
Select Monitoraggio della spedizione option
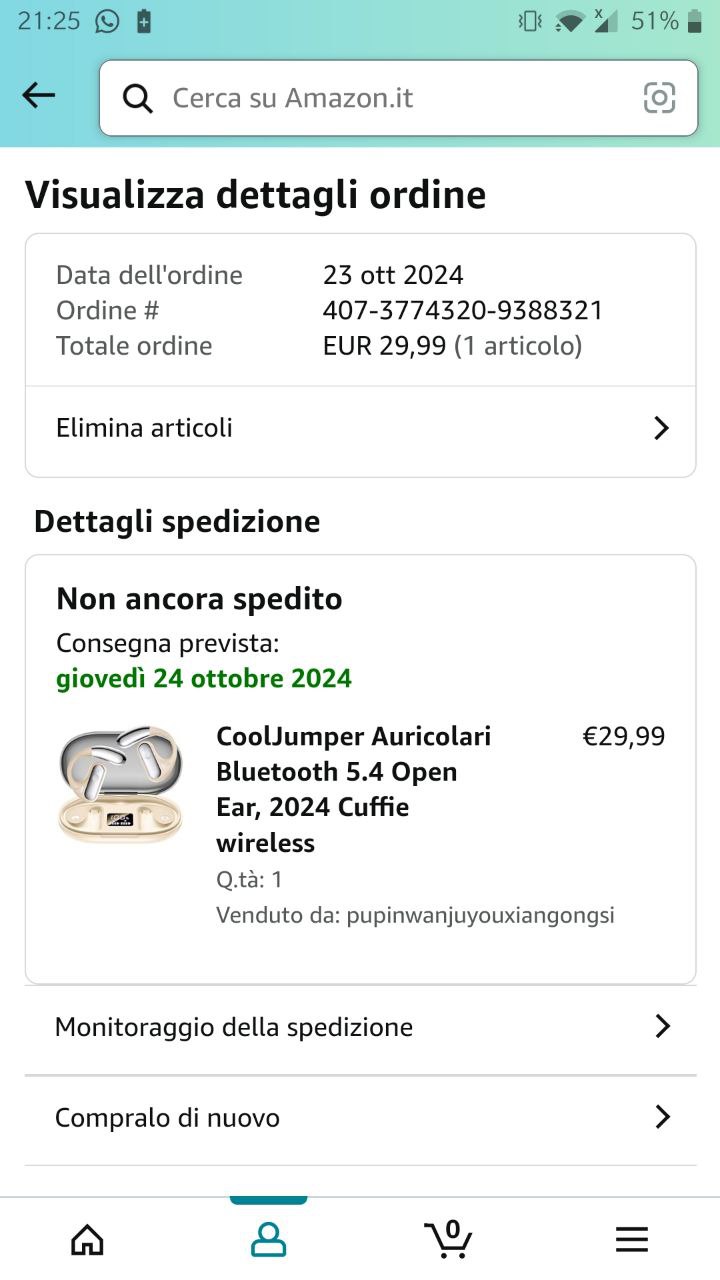(x=300, y=1027)
